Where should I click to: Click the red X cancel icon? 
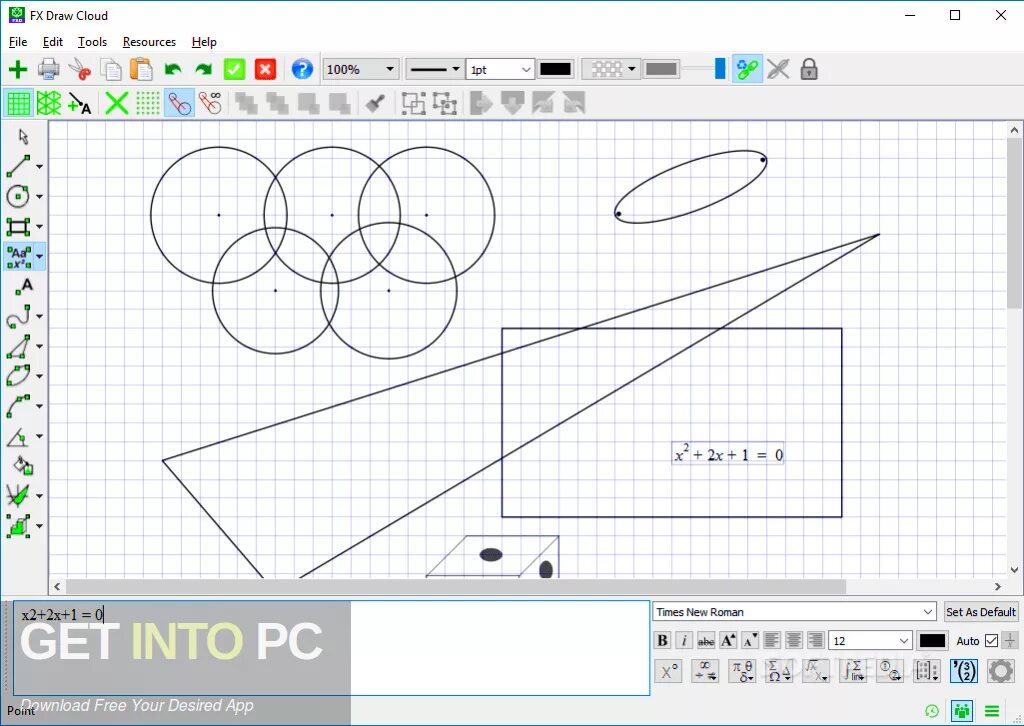pos(265,69)
